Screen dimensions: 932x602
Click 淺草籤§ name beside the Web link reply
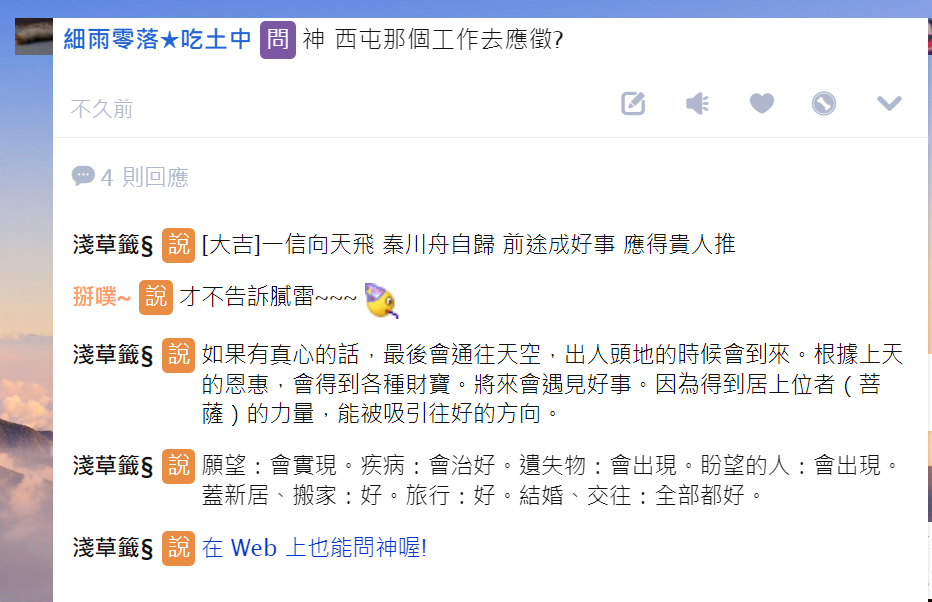click(113, 548)
